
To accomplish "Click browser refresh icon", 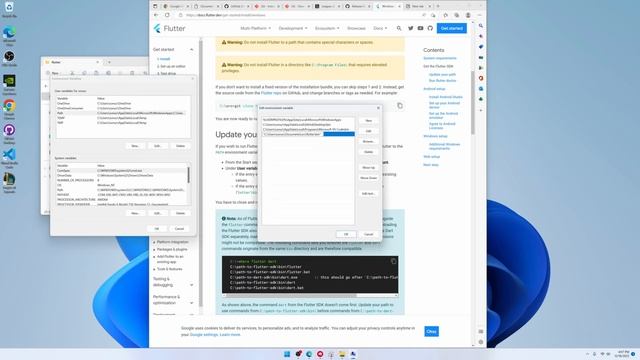I will (167, 15).
